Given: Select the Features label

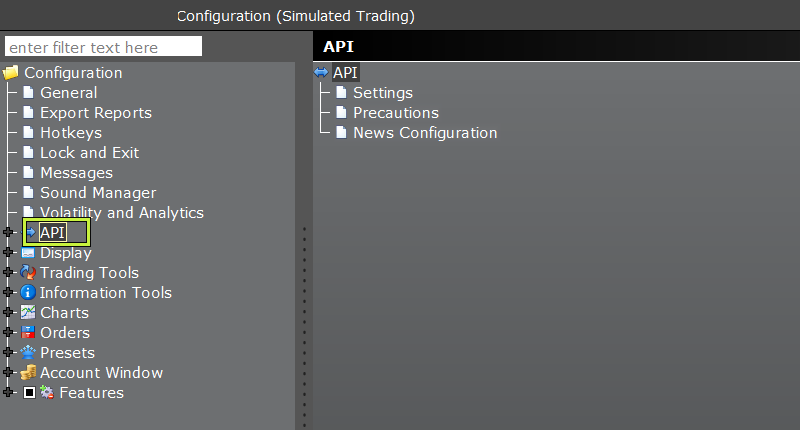Looking at the screenshot, I should tap(91, 393).
